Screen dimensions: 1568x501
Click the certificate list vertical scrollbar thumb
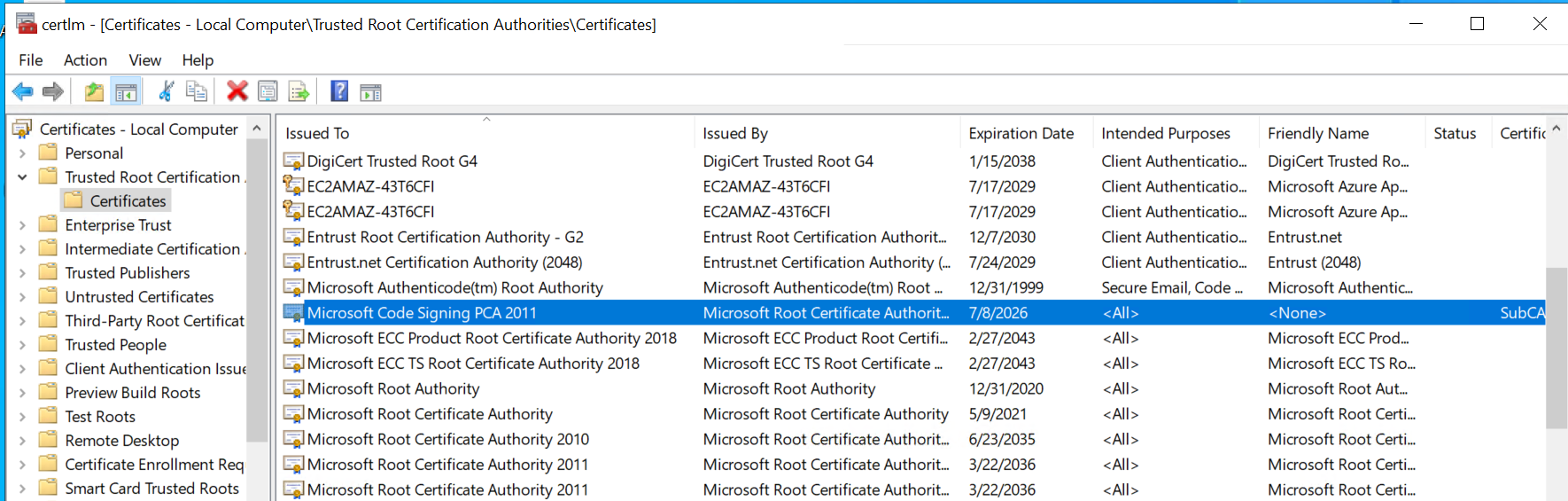(1556, 348)
